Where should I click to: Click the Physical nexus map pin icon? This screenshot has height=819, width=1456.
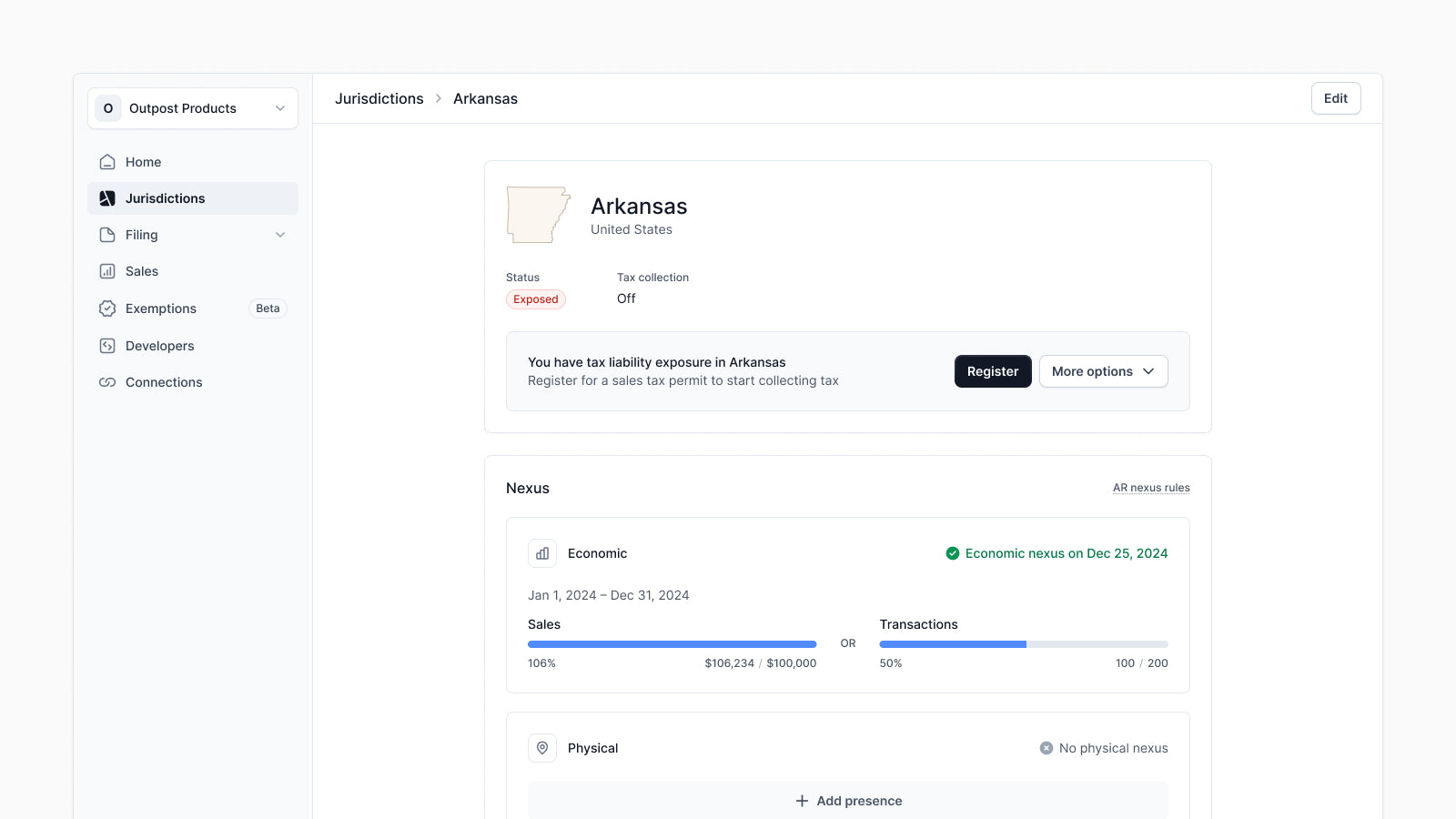click(x=542, y=748)
